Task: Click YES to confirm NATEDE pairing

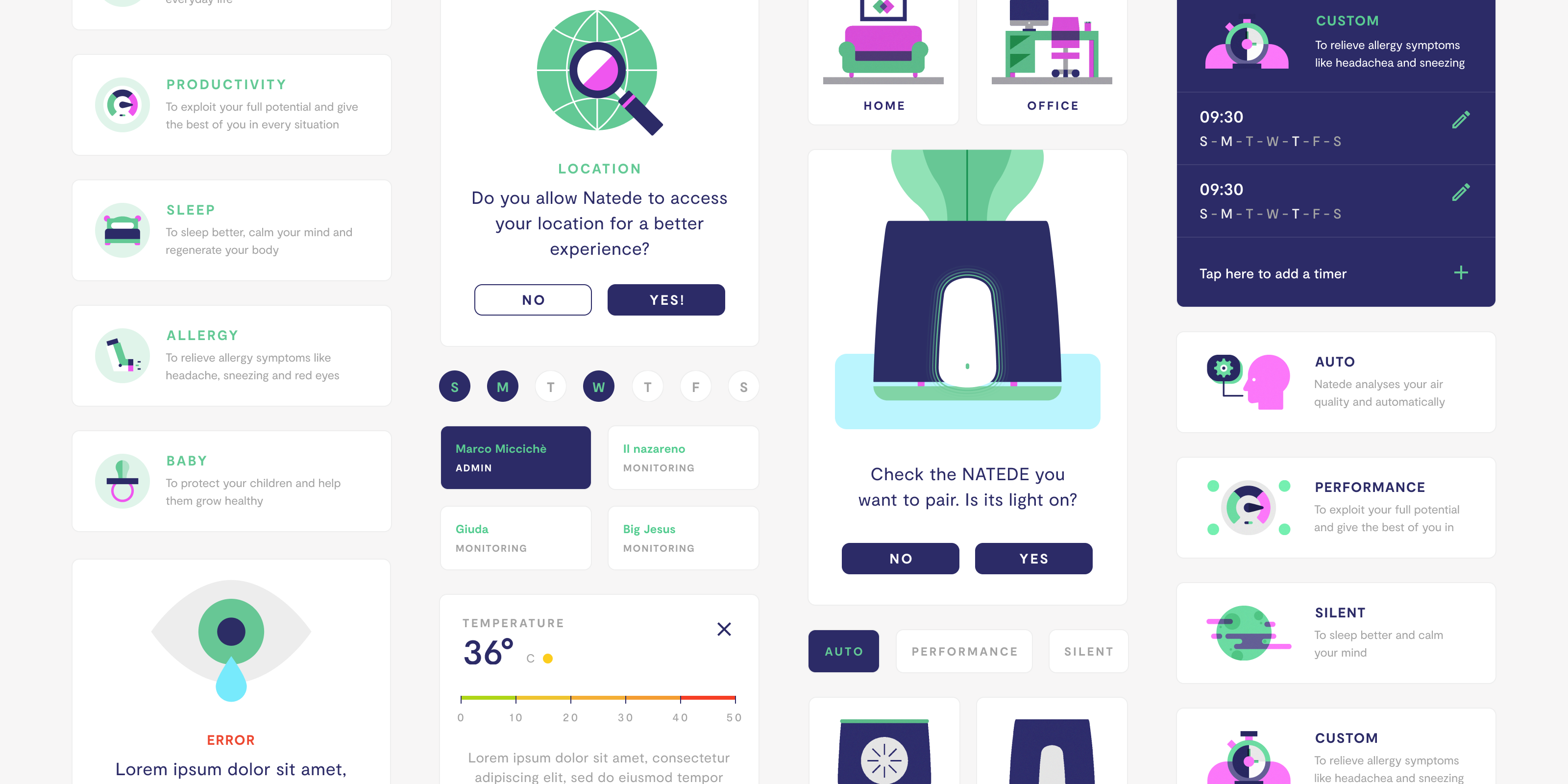Action: [1033, 558]
